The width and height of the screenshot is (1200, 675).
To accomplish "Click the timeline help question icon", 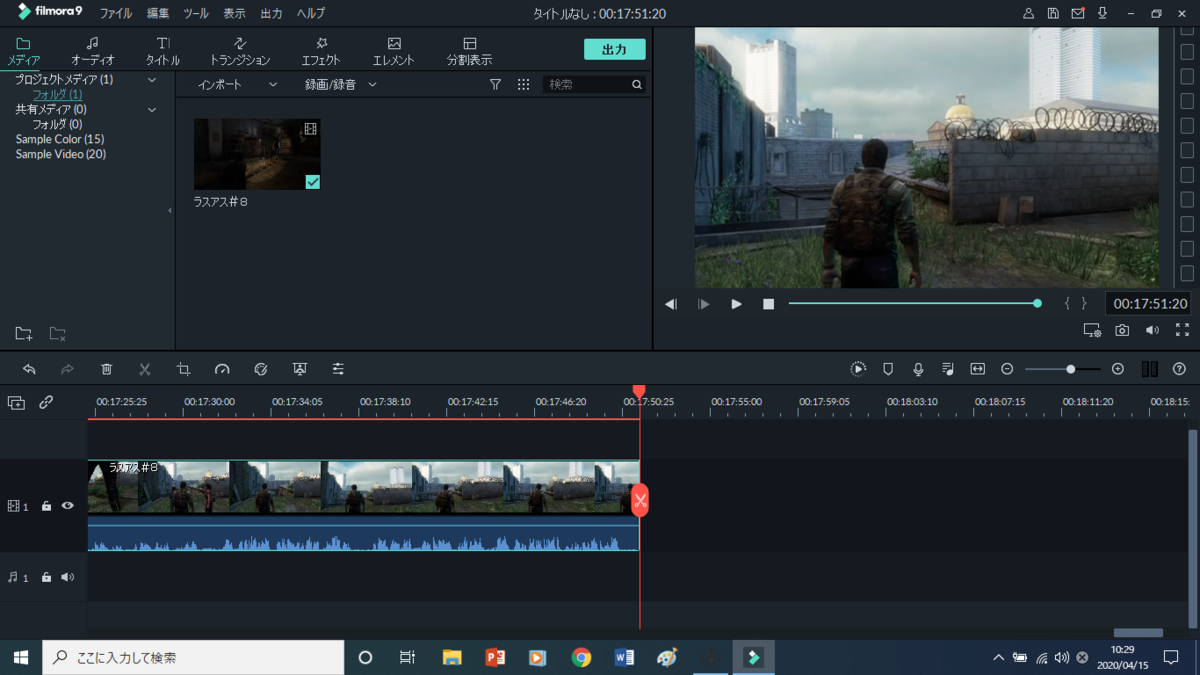I will click(x=1179, y=369).
